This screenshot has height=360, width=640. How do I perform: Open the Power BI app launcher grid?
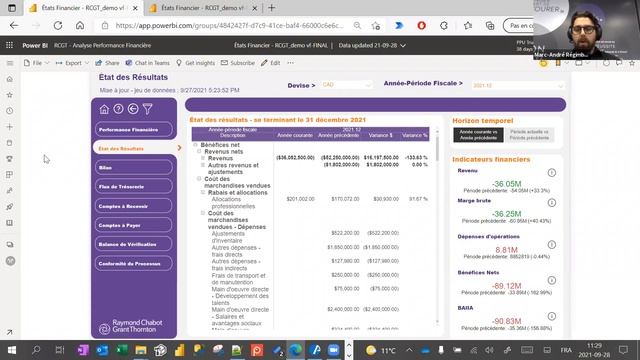point(9,45)
